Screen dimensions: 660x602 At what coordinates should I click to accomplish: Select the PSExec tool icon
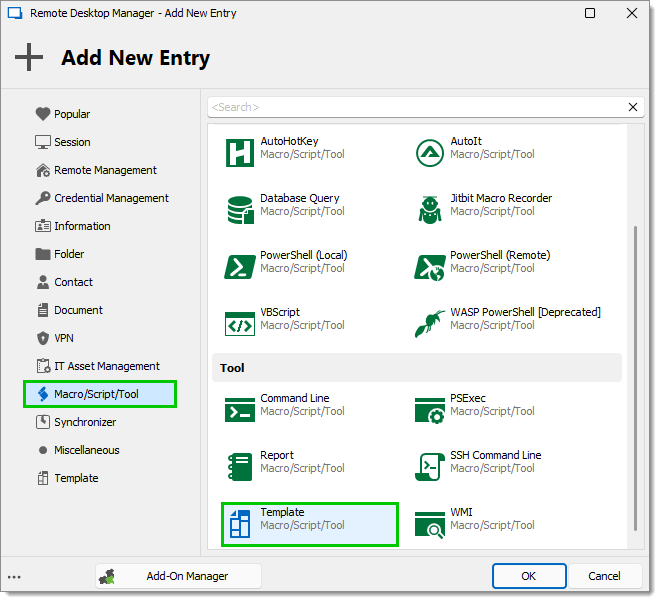tap(429, 410)
